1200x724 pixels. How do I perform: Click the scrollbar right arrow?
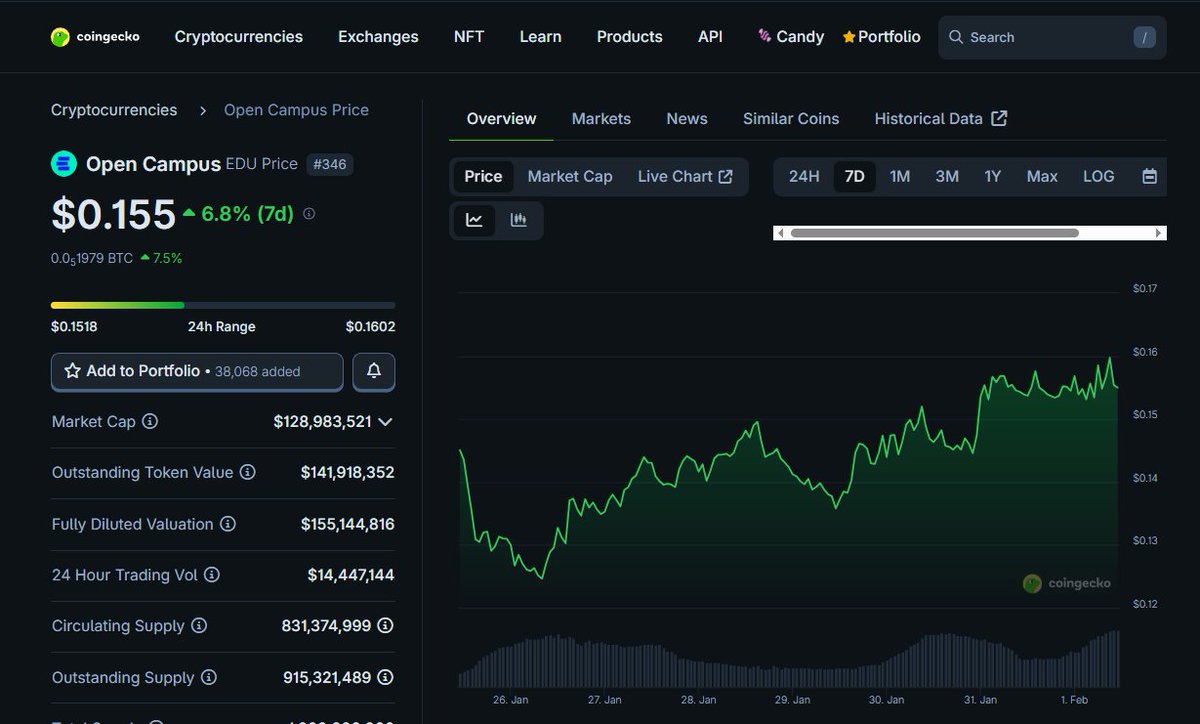1160,233
